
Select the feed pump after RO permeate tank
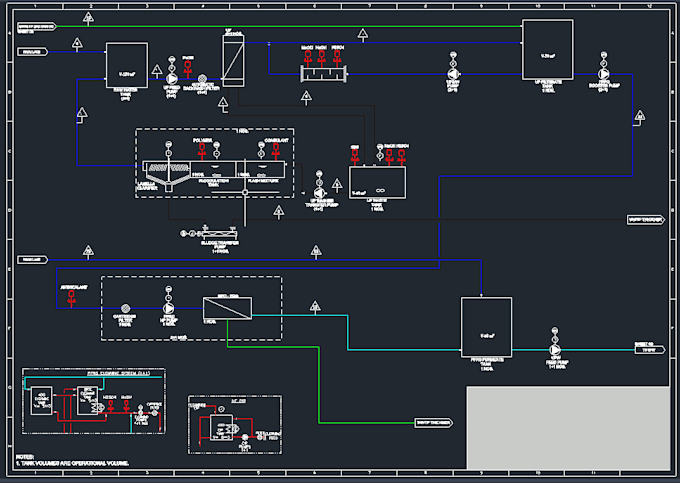click(555, 349)
